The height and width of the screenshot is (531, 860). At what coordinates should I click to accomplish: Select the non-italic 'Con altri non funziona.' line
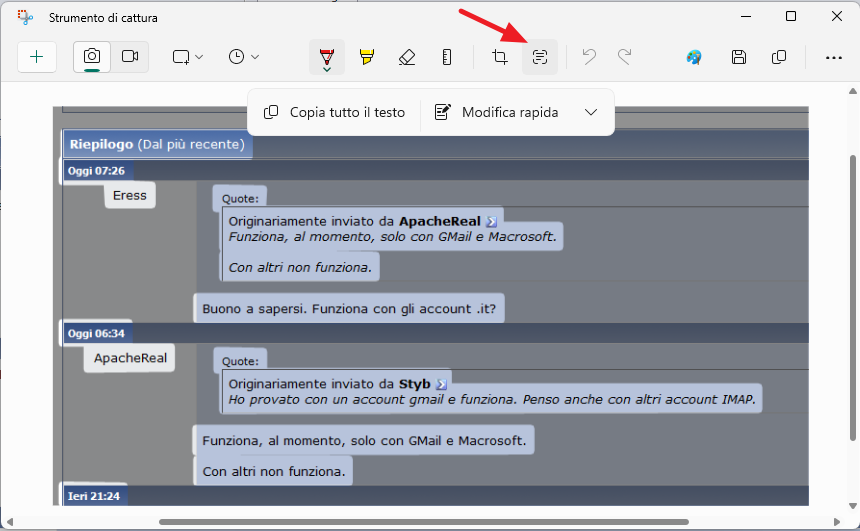click(274, 472)
